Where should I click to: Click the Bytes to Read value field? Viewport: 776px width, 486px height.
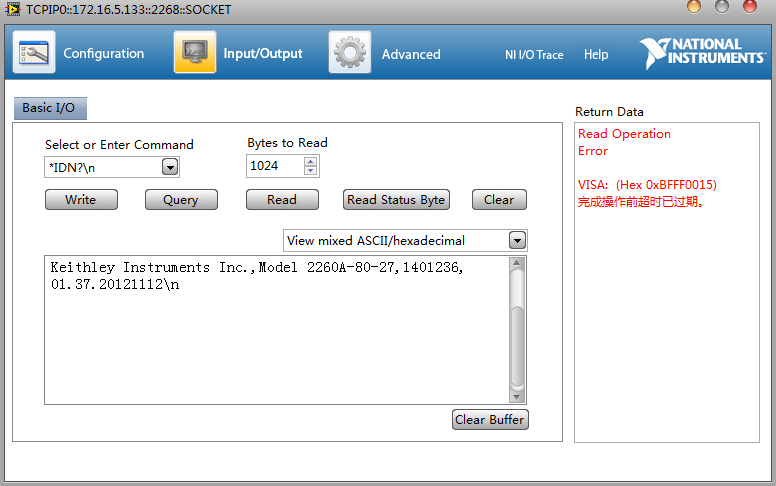(x=275, y=166)
